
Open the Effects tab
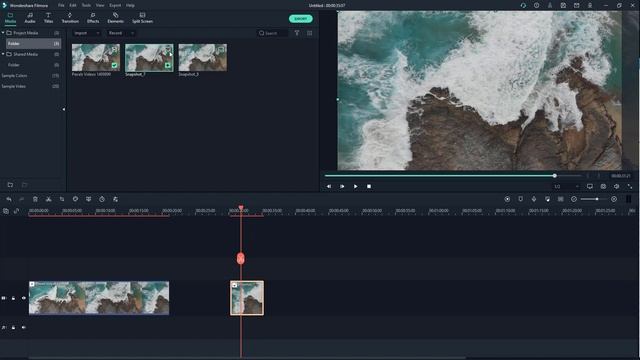93,18
